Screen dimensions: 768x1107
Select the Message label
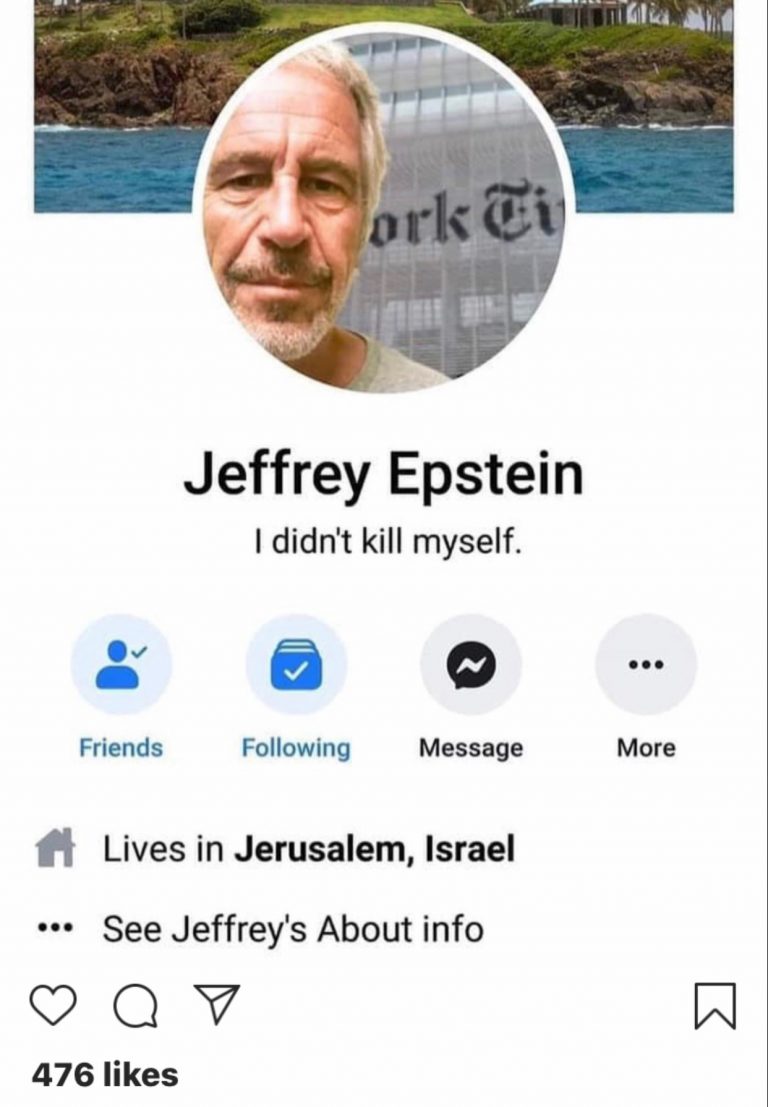471,748
